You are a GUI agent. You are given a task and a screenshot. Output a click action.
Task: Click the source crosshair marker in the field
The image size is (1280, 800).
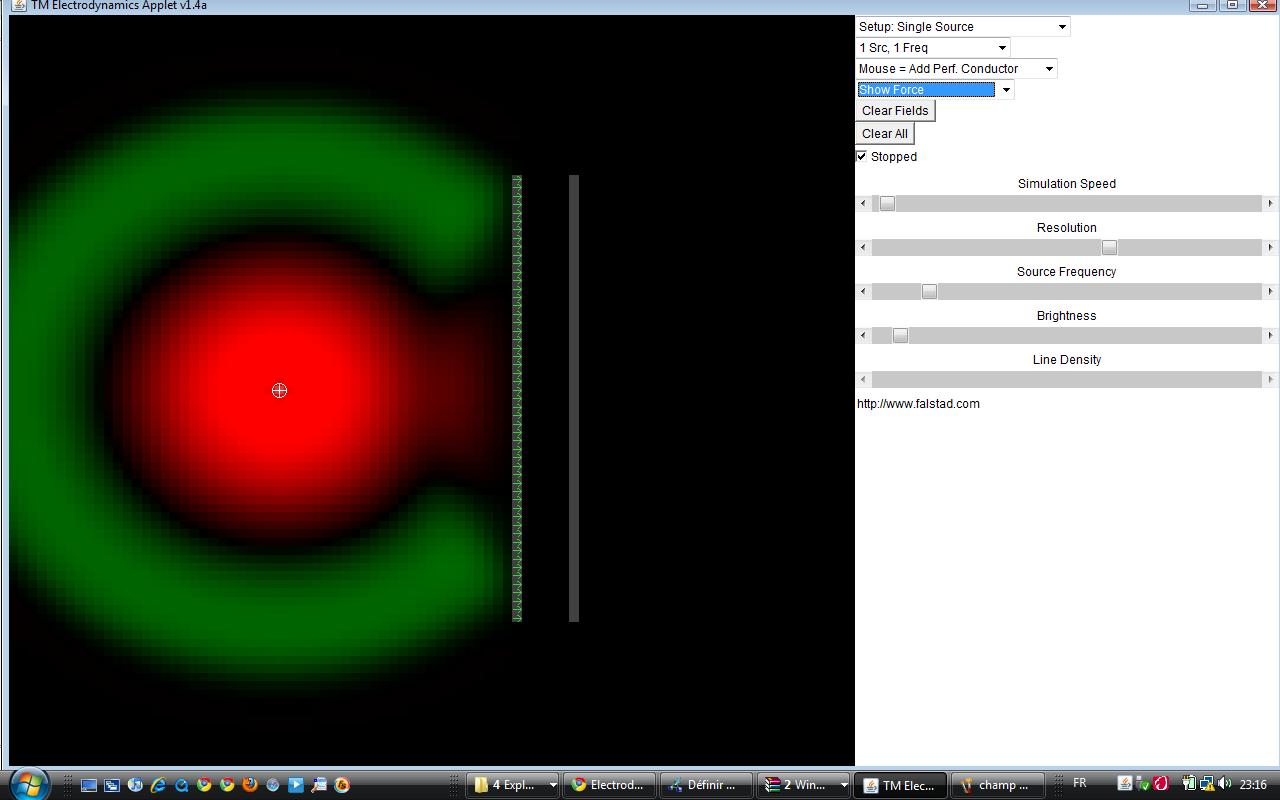pyautogui.click(x=279, y=390)
